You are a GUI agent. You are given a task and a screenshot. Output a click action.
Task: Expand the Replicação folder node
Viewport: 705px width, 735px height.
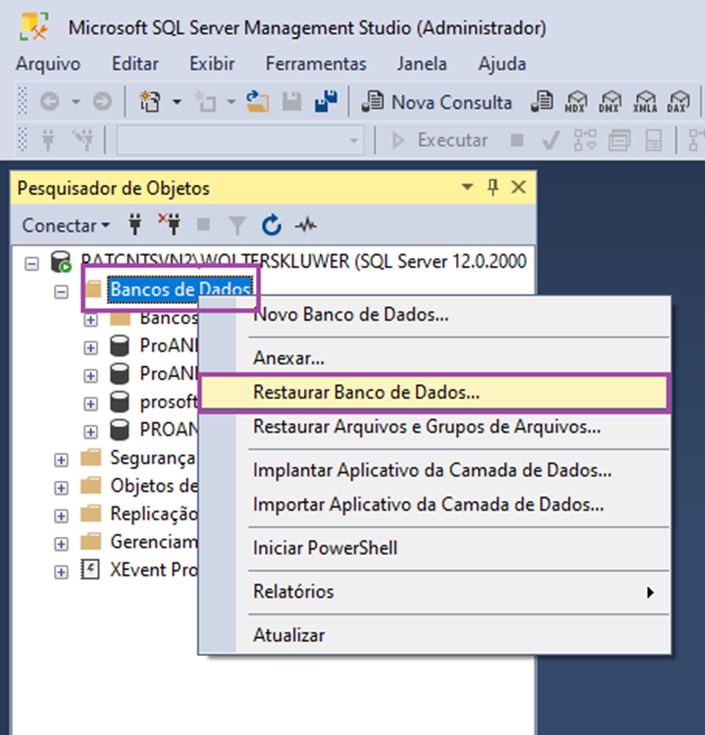(61, 516)
